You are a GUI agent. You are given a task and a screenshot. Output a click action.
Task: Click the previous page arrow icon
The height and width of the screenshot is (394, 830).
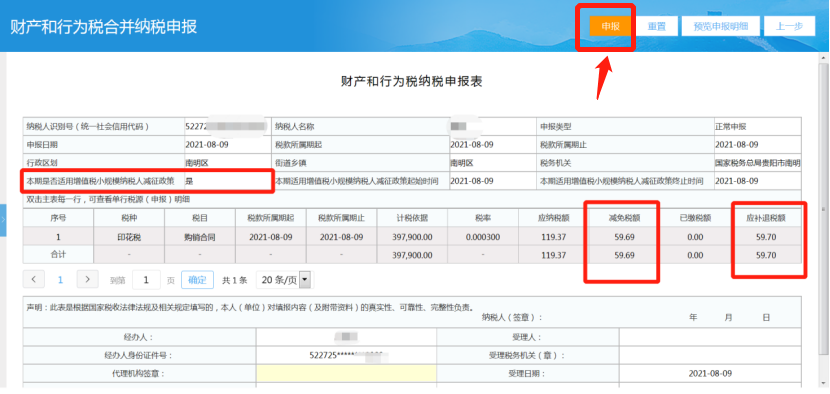34,279
